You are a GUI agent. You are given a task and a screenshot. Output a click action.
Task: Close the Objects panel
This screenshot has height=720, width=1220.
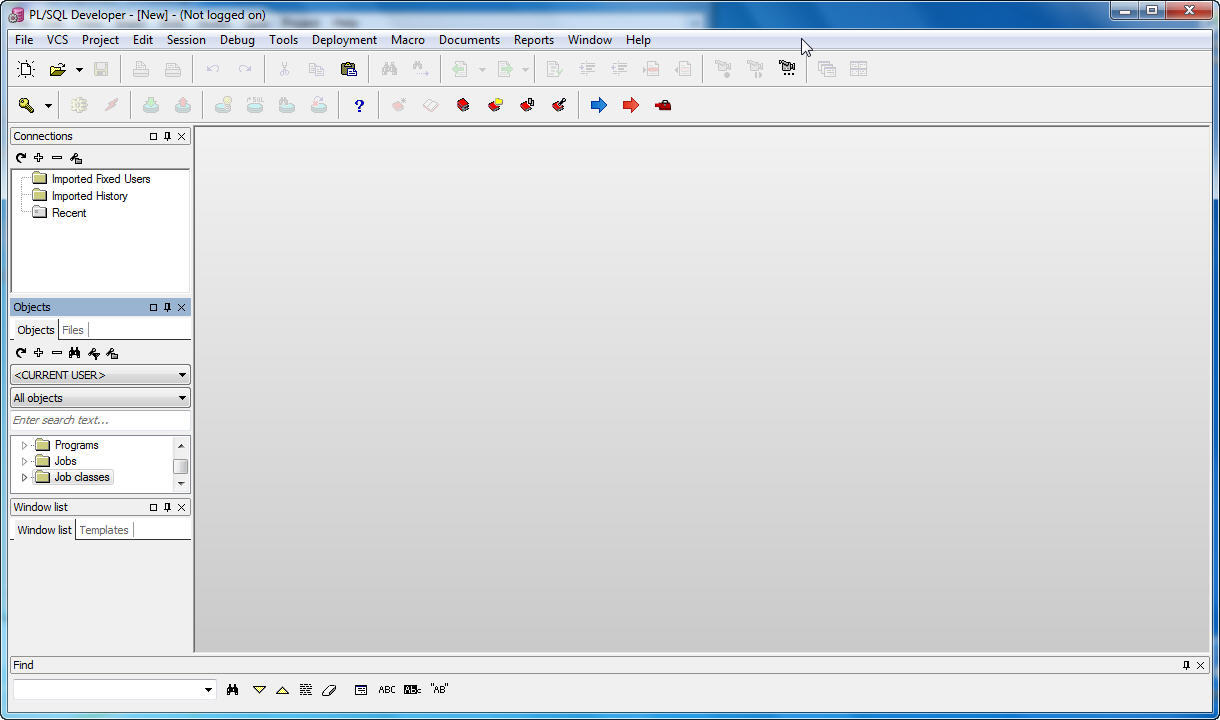[181, 307]
